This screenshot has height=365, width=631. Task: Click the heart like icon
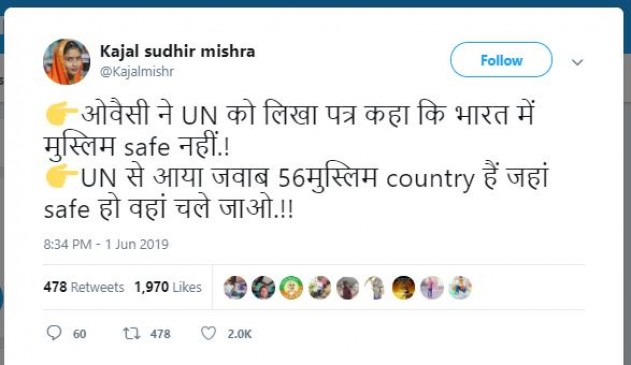click(x=208, y=333)
